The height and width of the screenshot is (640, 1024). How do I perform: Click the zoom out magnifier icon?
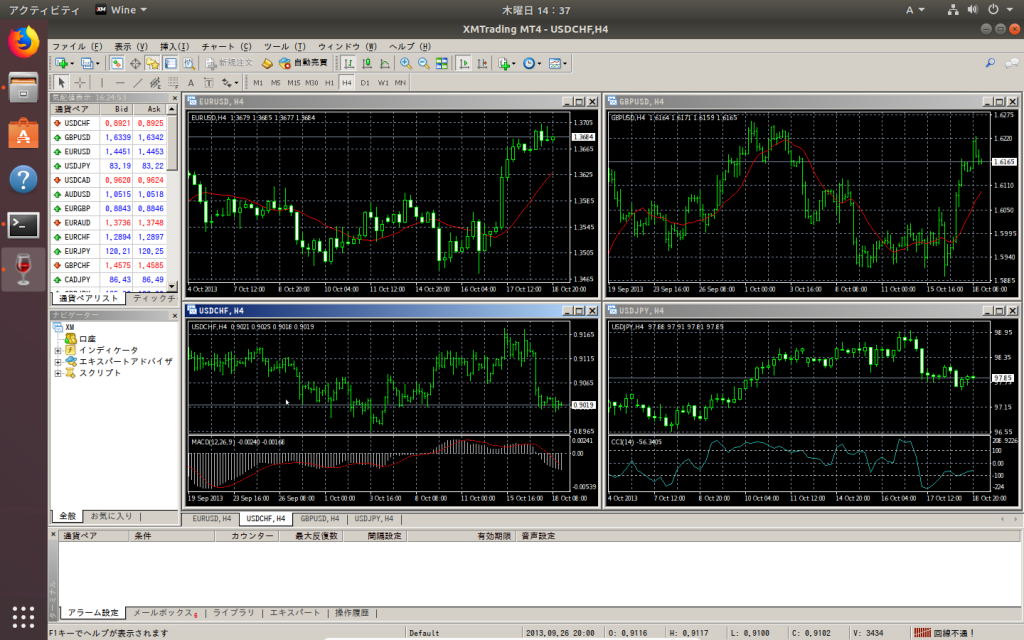[423, 63]
